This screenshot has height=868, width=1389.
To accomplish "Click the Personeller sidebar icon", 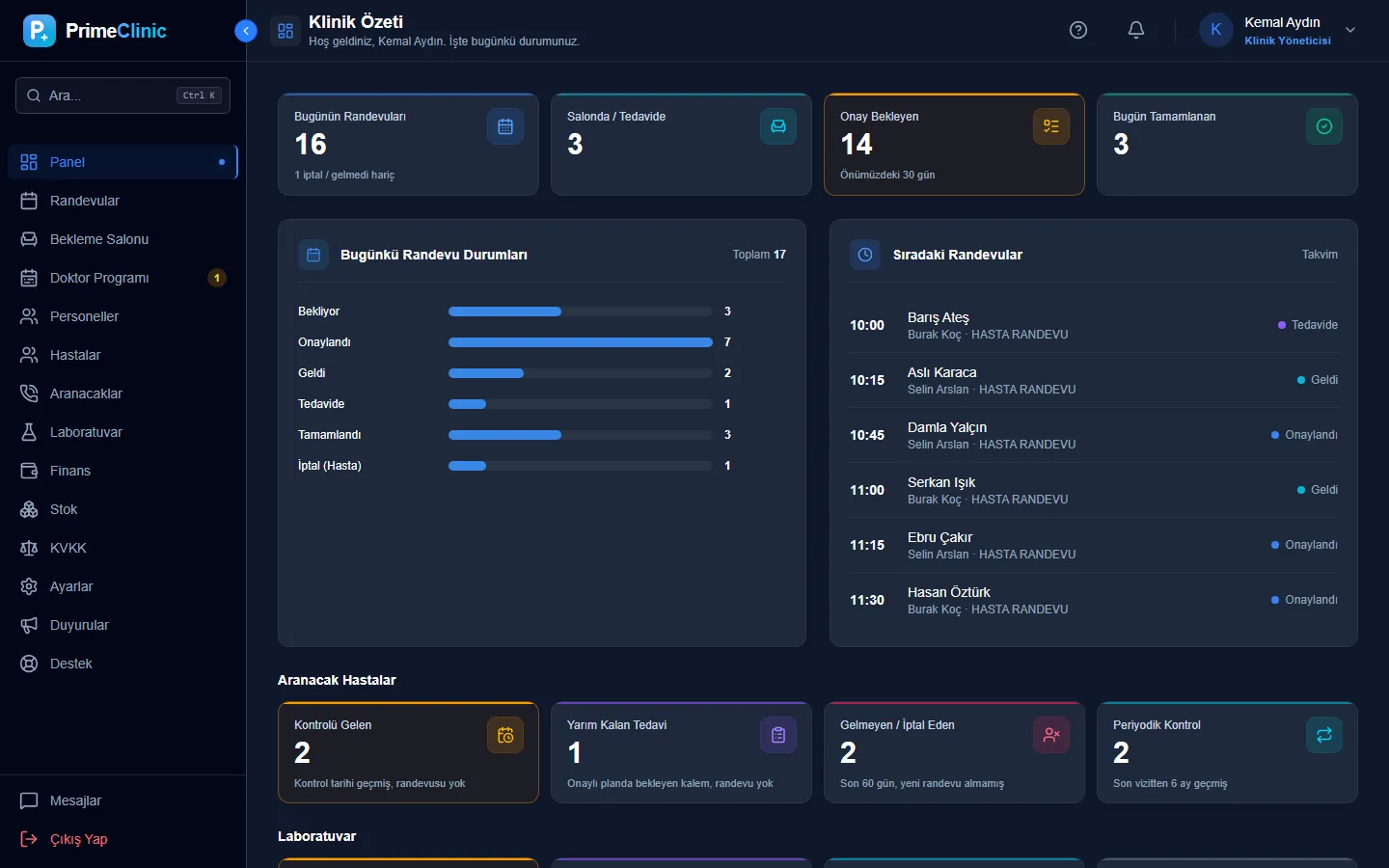I will point(29,316).
